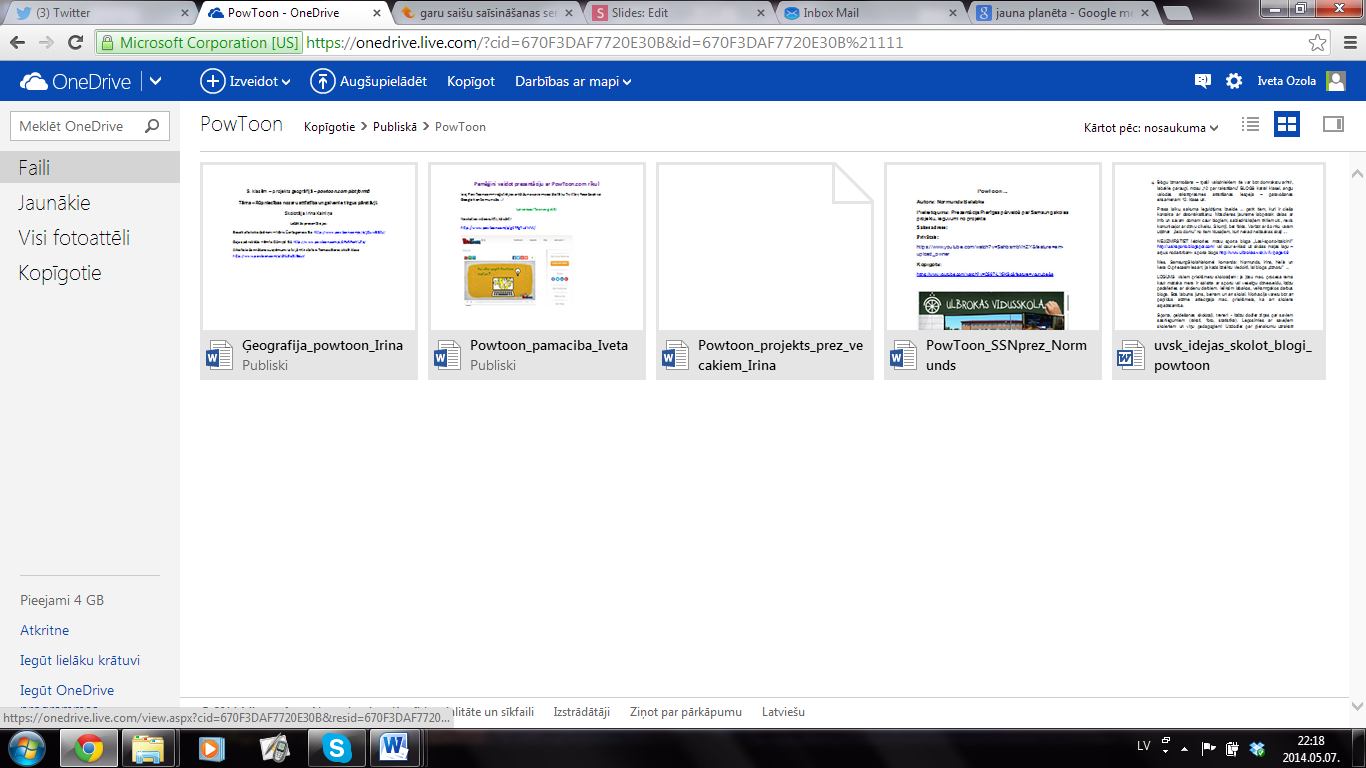Image resolution: width=1366 pixels, height=768 pixels.
Task: Click the Kopīgotie breadcrumb link
Action: click(x=329, y=127)
